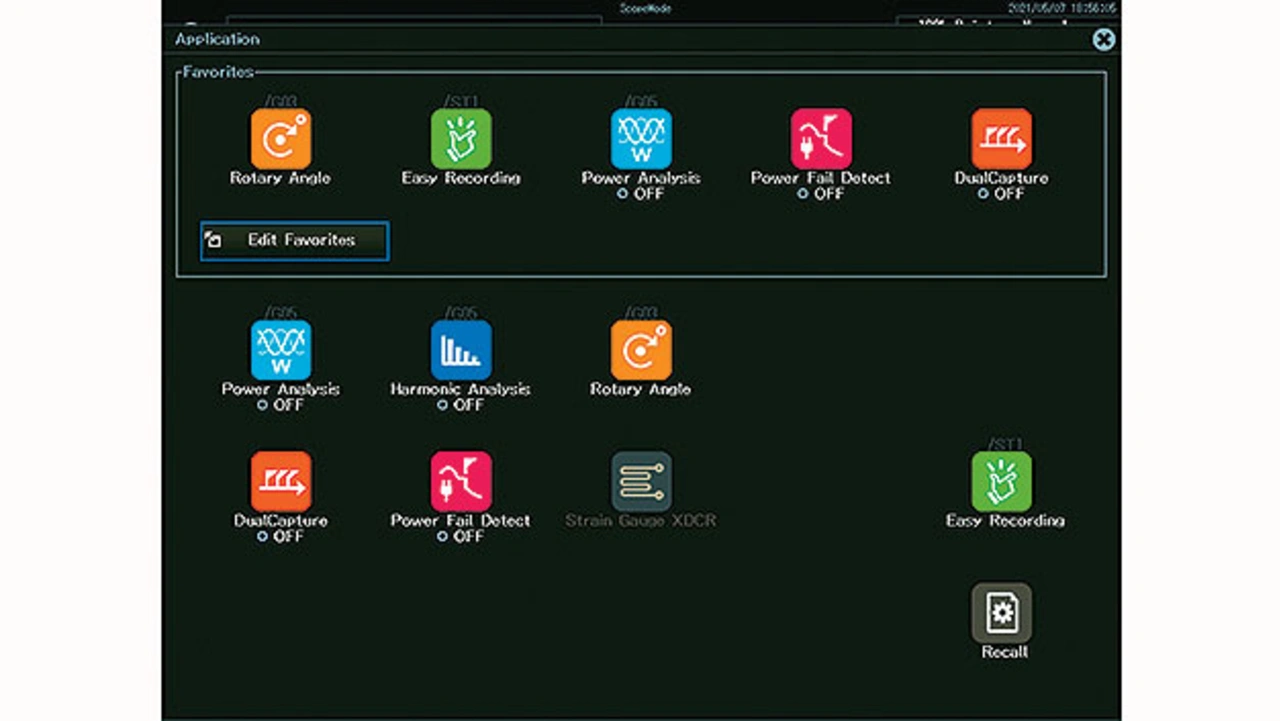Open DualCapture icon in lower application list
Viewport: 1280px width, 721px height.
[x=281, y=482]
